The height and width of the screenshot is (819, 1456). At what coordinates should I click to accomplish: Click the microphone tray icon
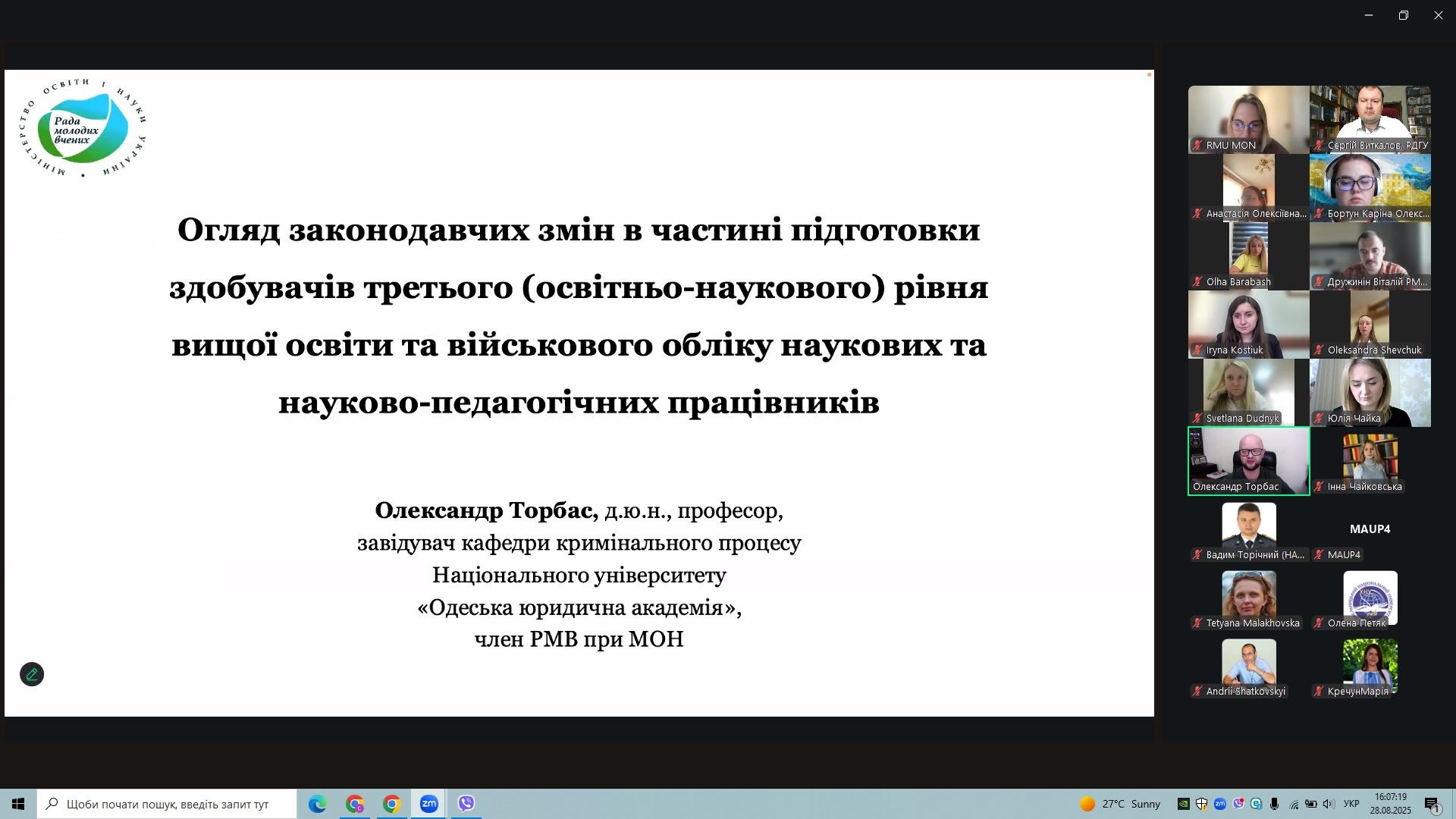click(1275, 804)
